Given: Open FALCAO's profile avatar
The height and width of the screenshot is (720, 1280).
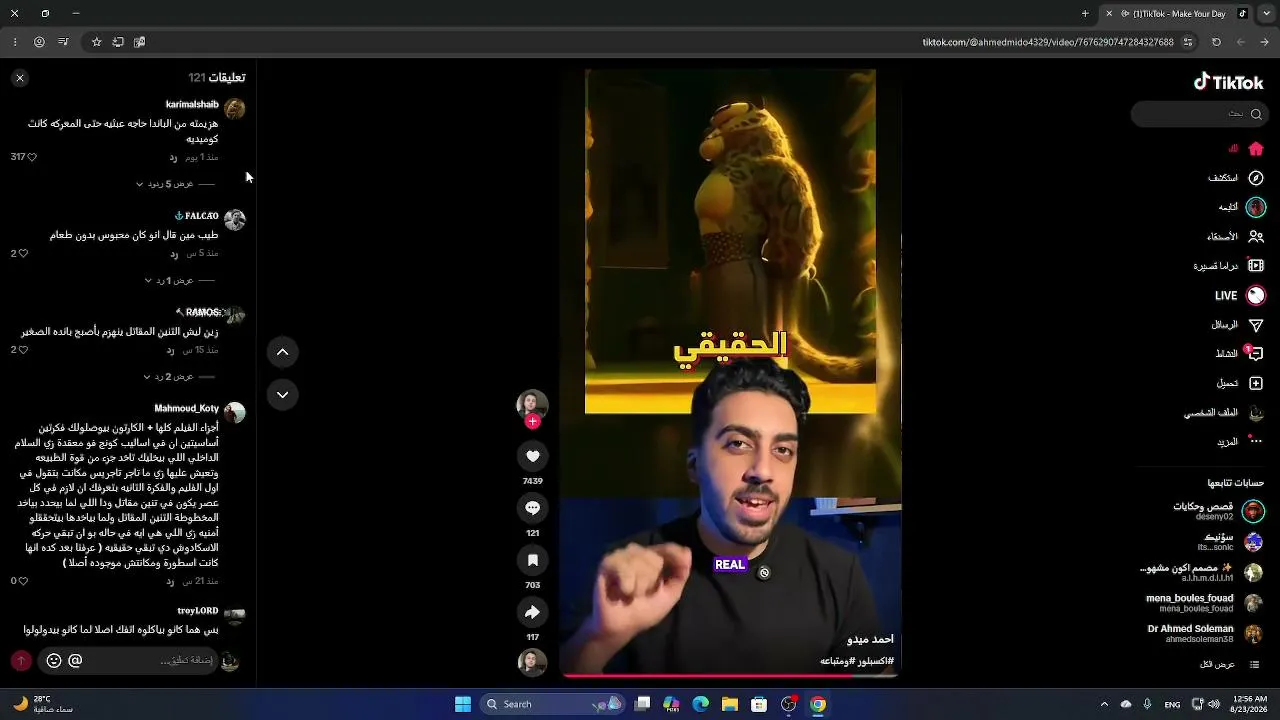Looking at the screenshot, I should (x=235, y=220).
